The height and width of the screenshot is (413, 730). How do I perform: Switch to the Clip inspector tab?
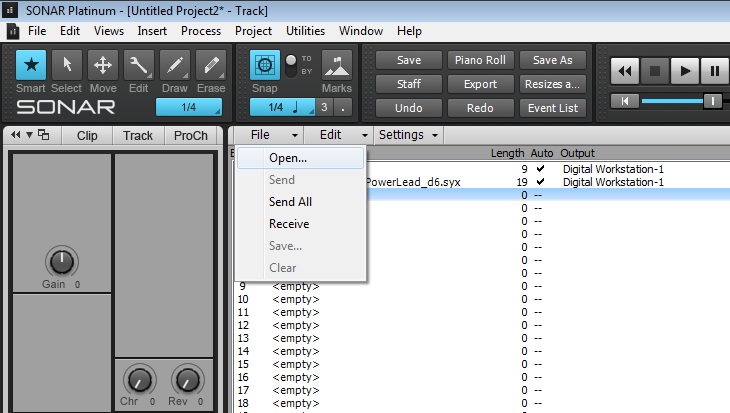(87, 135)
